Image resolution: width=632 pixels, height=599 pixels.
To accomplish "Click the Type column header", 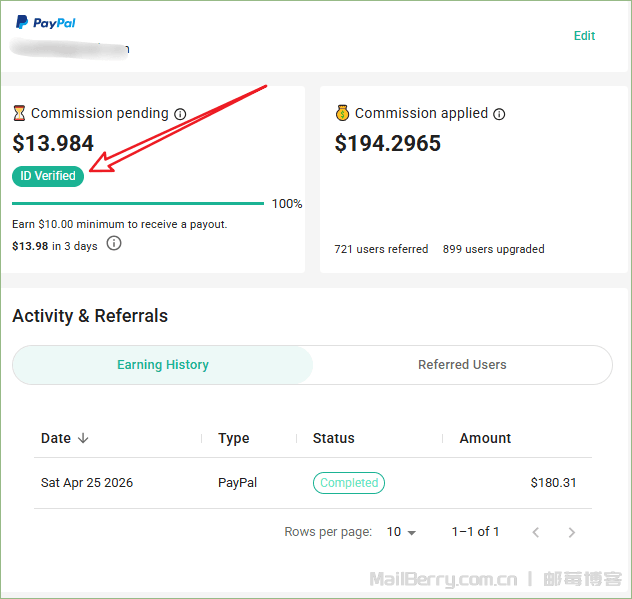I will (x=234, y=438).
